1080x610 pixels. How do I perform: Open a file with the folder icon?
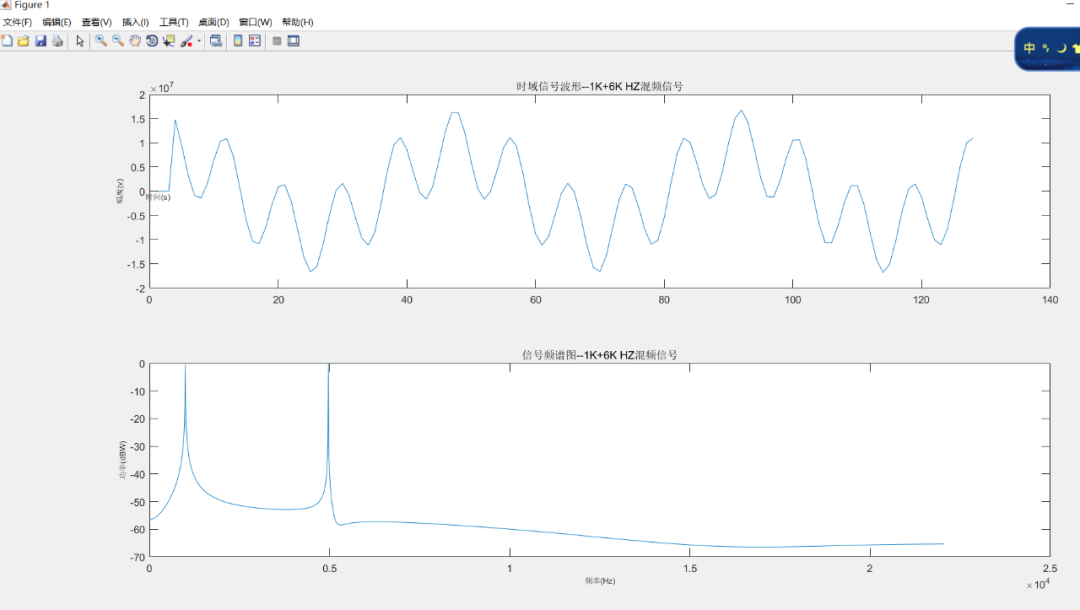click(x=23, y=41)
